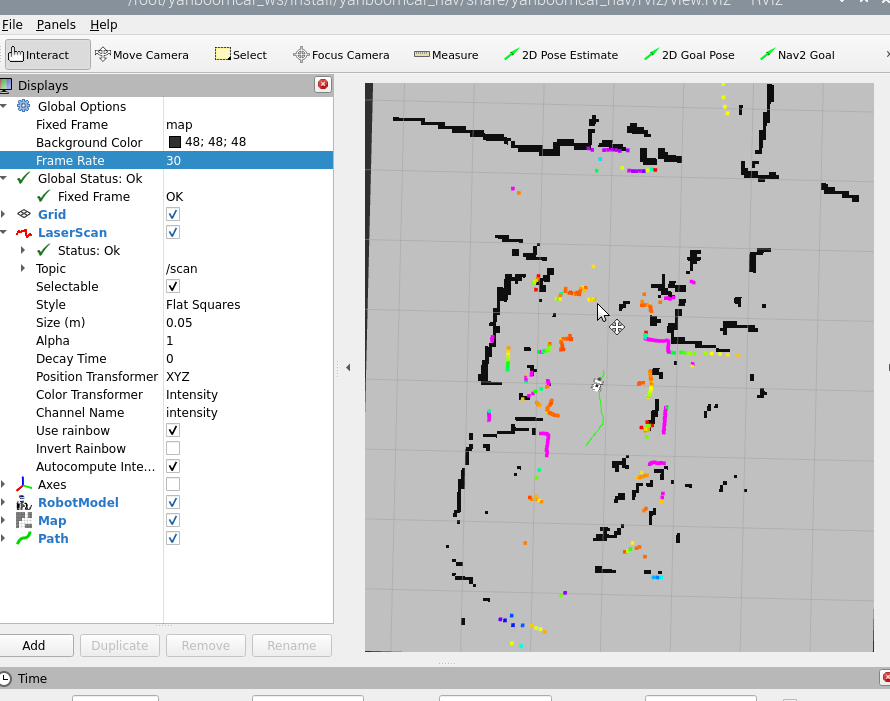Expand the Map display properties
This screenshot has width=890, height=701.
[x=3, y=520]
